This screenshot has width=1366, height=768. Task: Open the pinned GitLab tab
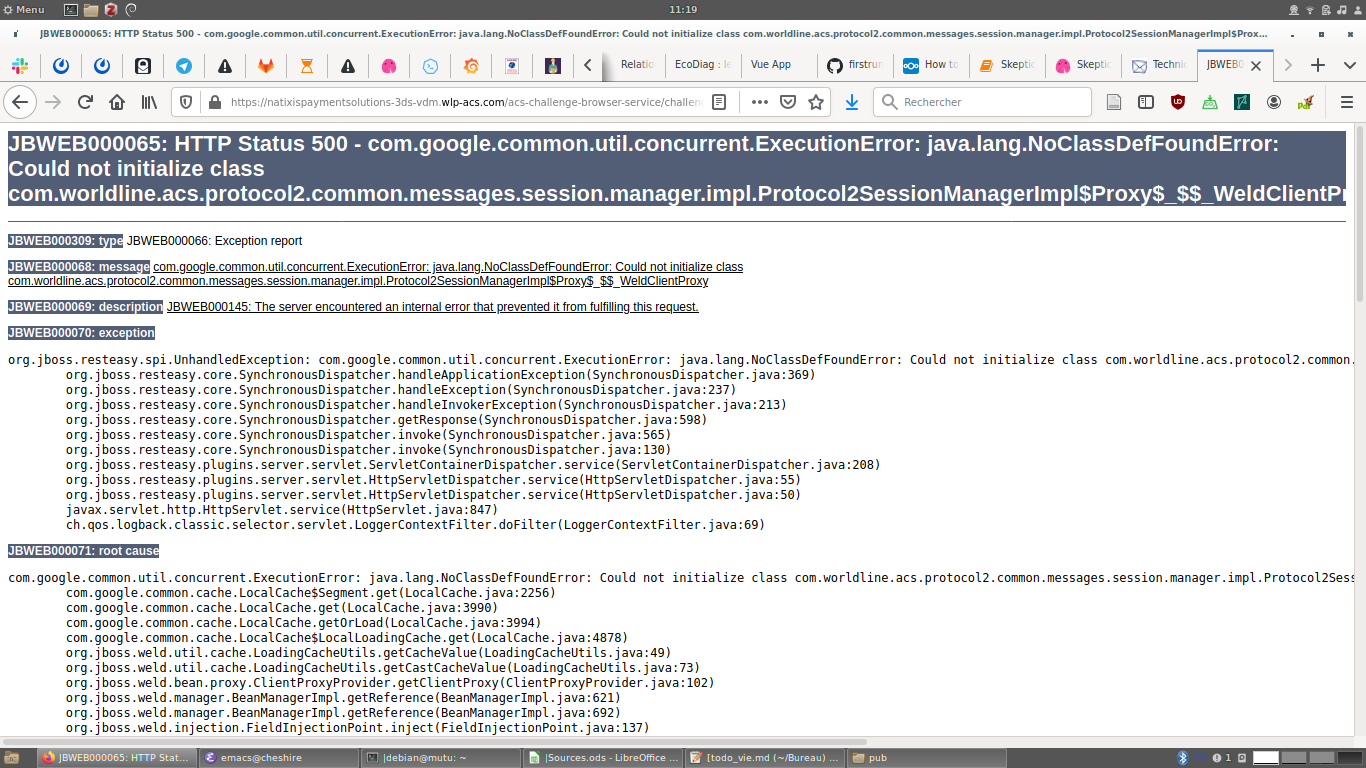coord(266,66)
